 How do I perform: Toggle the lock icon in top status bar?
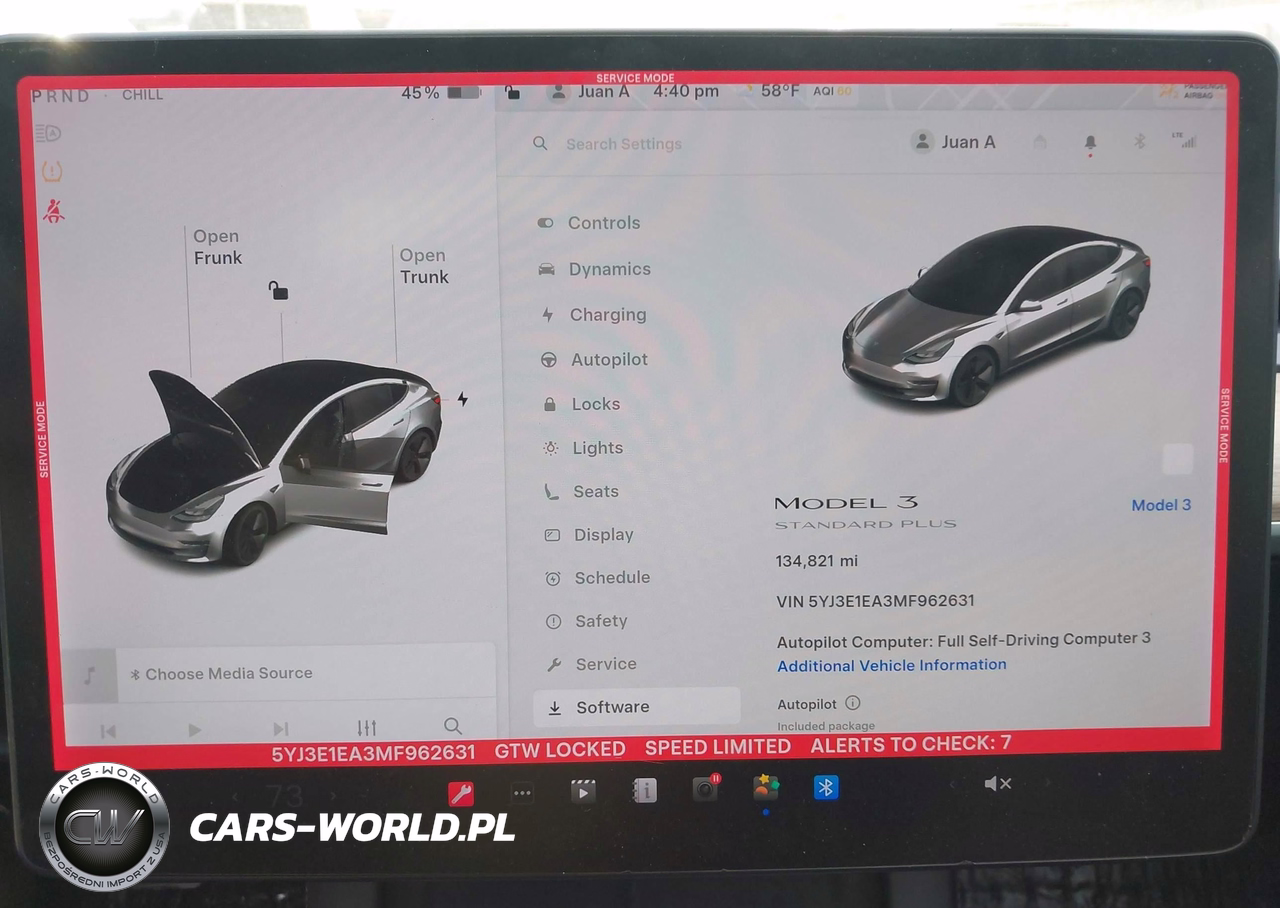click(512, 93)
